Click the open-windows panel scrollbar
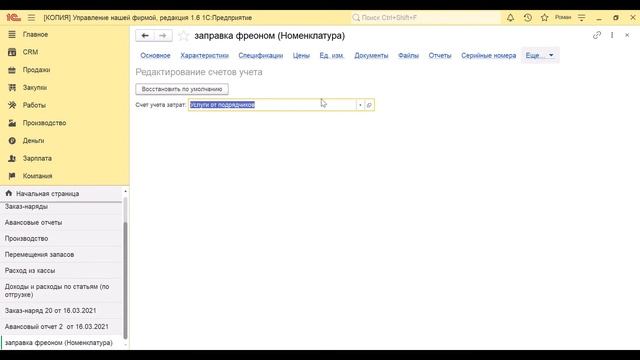This screenshot has height=360, width=640. pyautogui.click(x=125, y=281)
